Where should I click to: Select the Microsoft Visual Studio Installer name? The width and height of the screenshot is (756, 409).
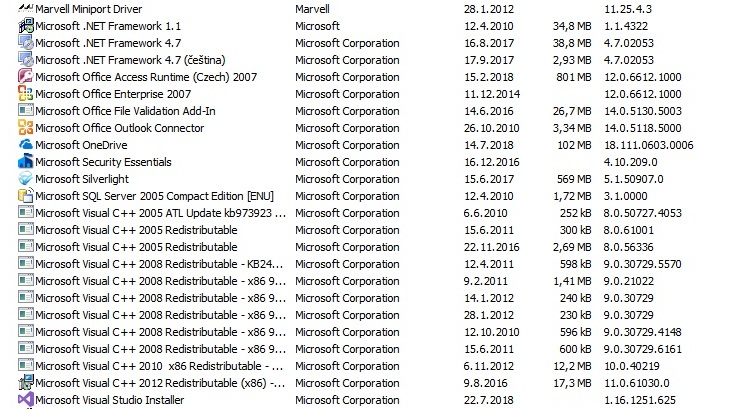[109, 400]
